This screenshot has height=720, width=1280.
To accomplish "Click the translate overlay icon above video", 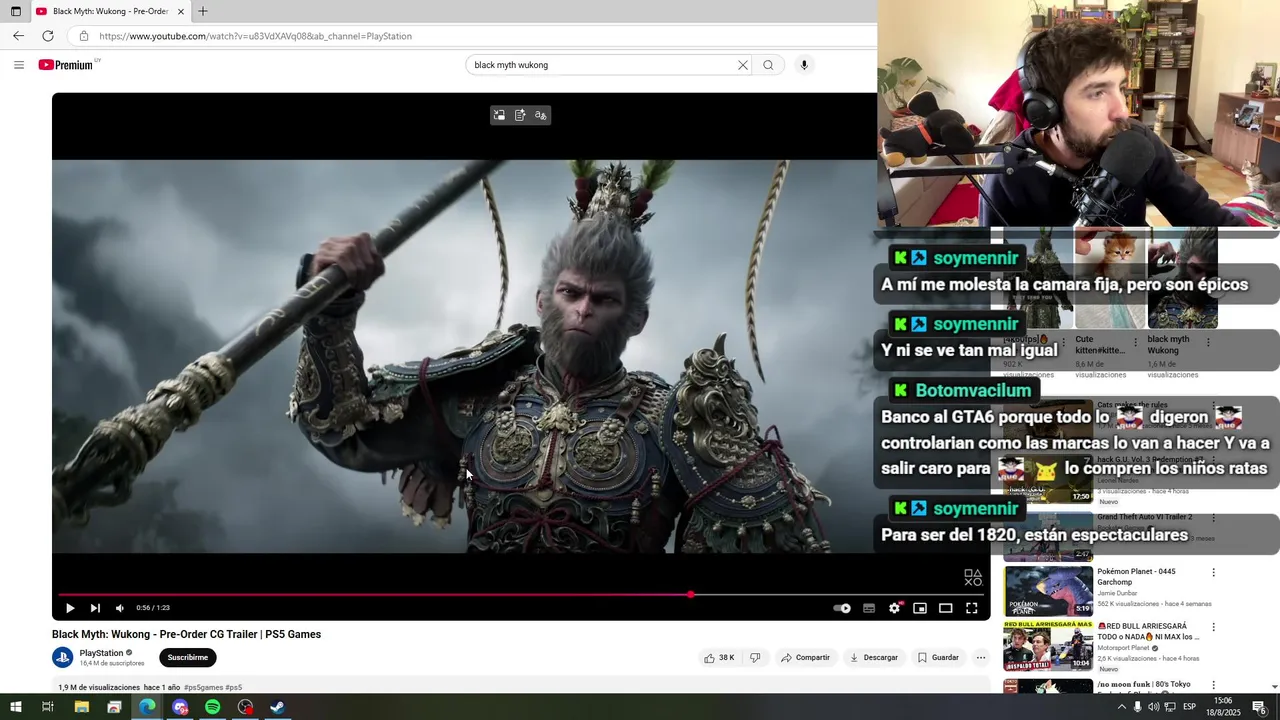I will tap(541, 115).
